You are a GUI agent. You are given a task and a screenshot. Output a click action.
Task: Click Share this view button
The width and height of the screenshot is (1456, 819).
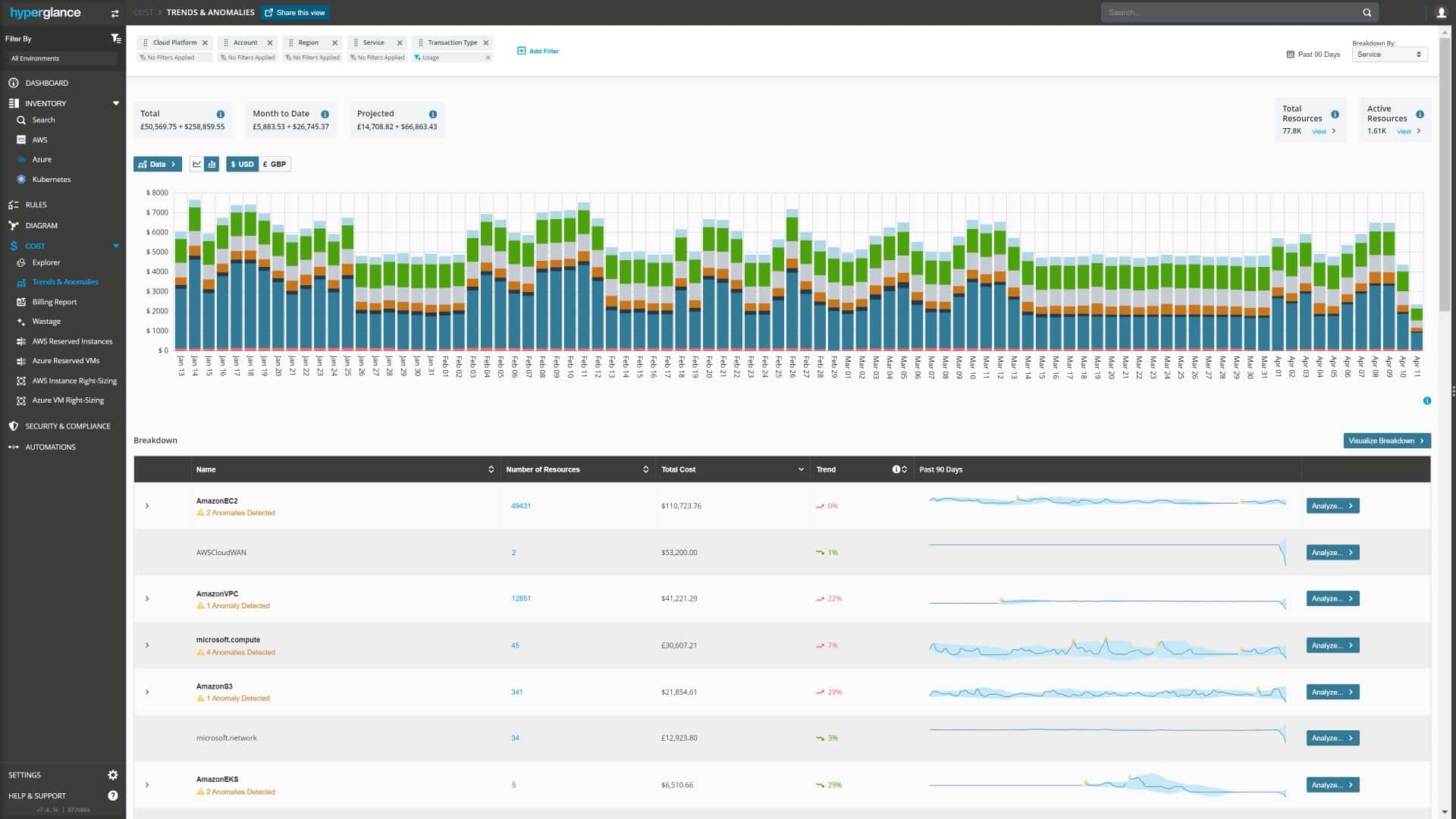click(295, 13)
